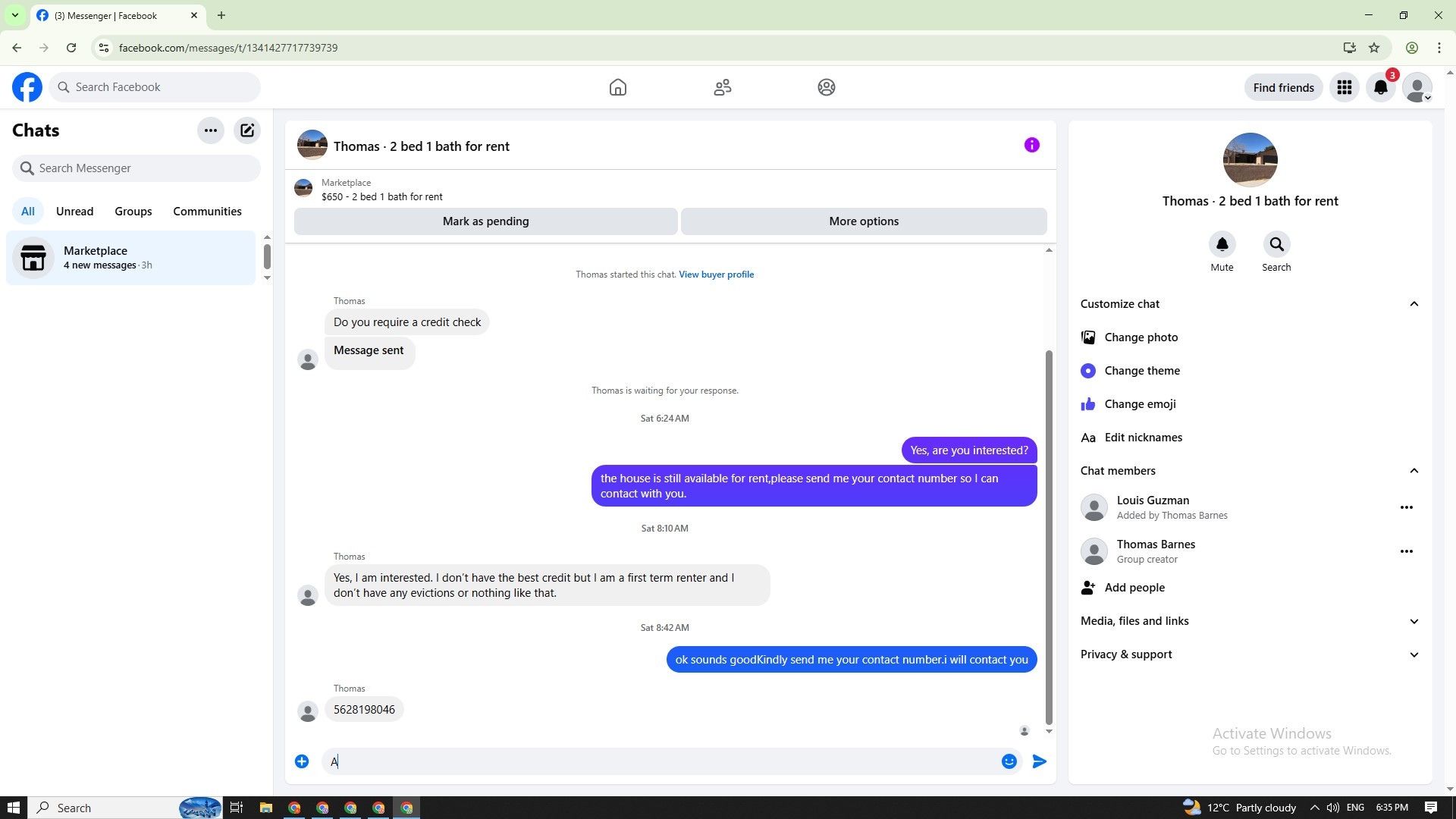Open site information icon in address bar
The image size is (1456, 819).
(x=104, y=48)
